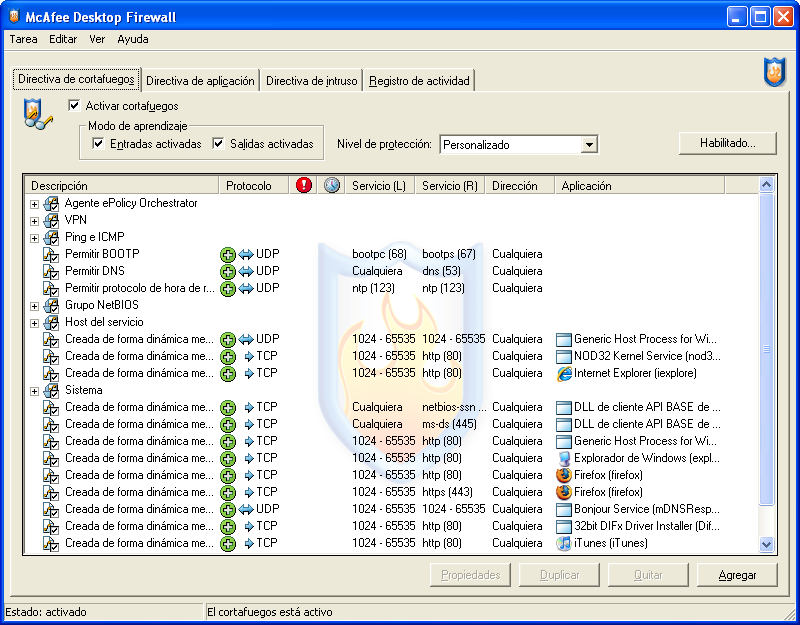This screenshot has height=625, width=800.
Task: Click the rule list scroll up arrow
Action: coord(766,185)
